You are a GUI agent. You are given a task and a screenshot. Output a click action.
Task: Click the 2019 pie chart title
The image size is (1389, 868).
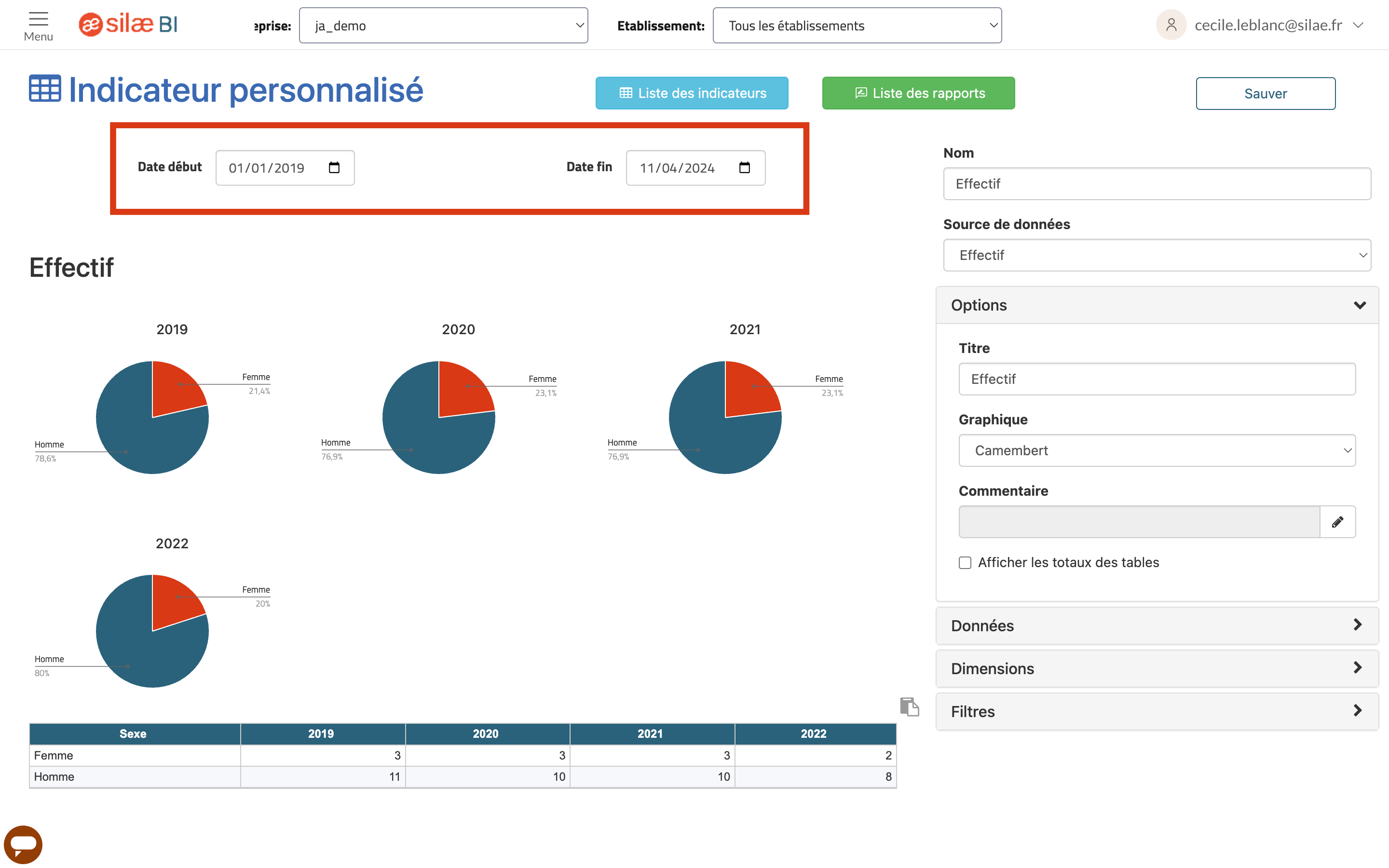172,329
